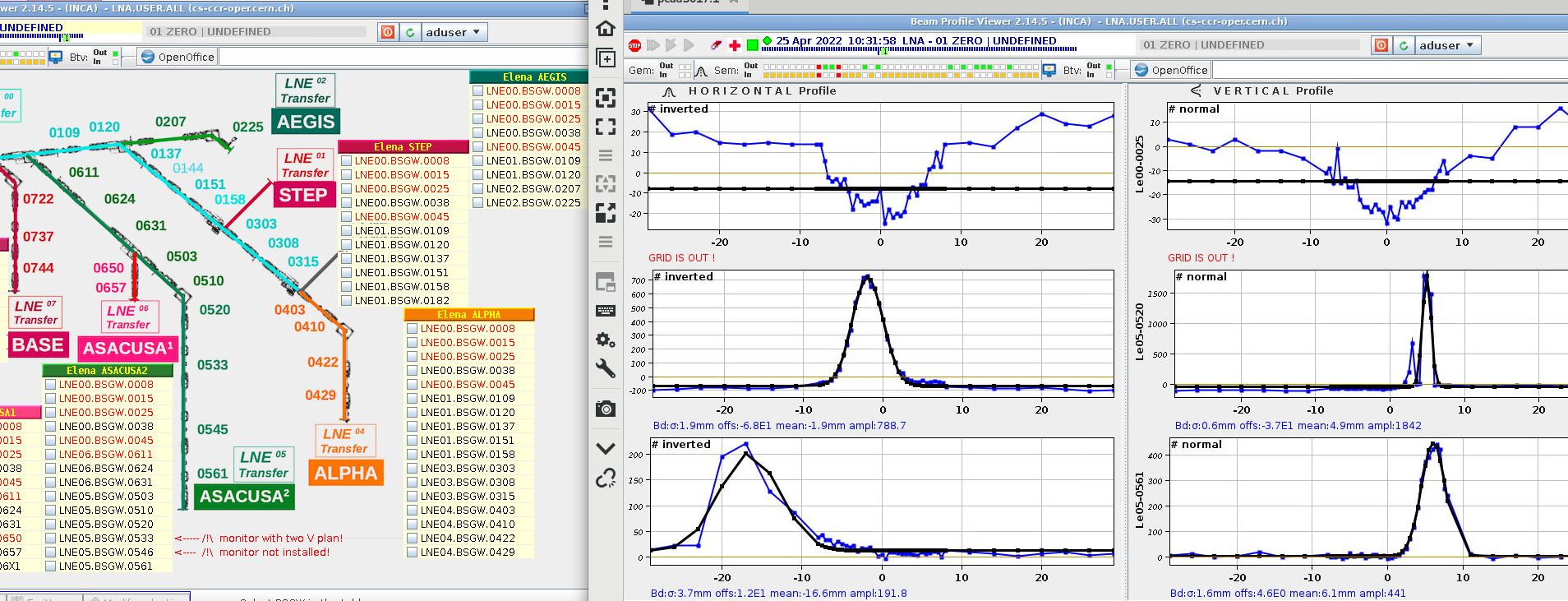Click the eraser icon in viewer toolbar
This screenshot has width=1568, height=601.
click(x=716, y=45)
